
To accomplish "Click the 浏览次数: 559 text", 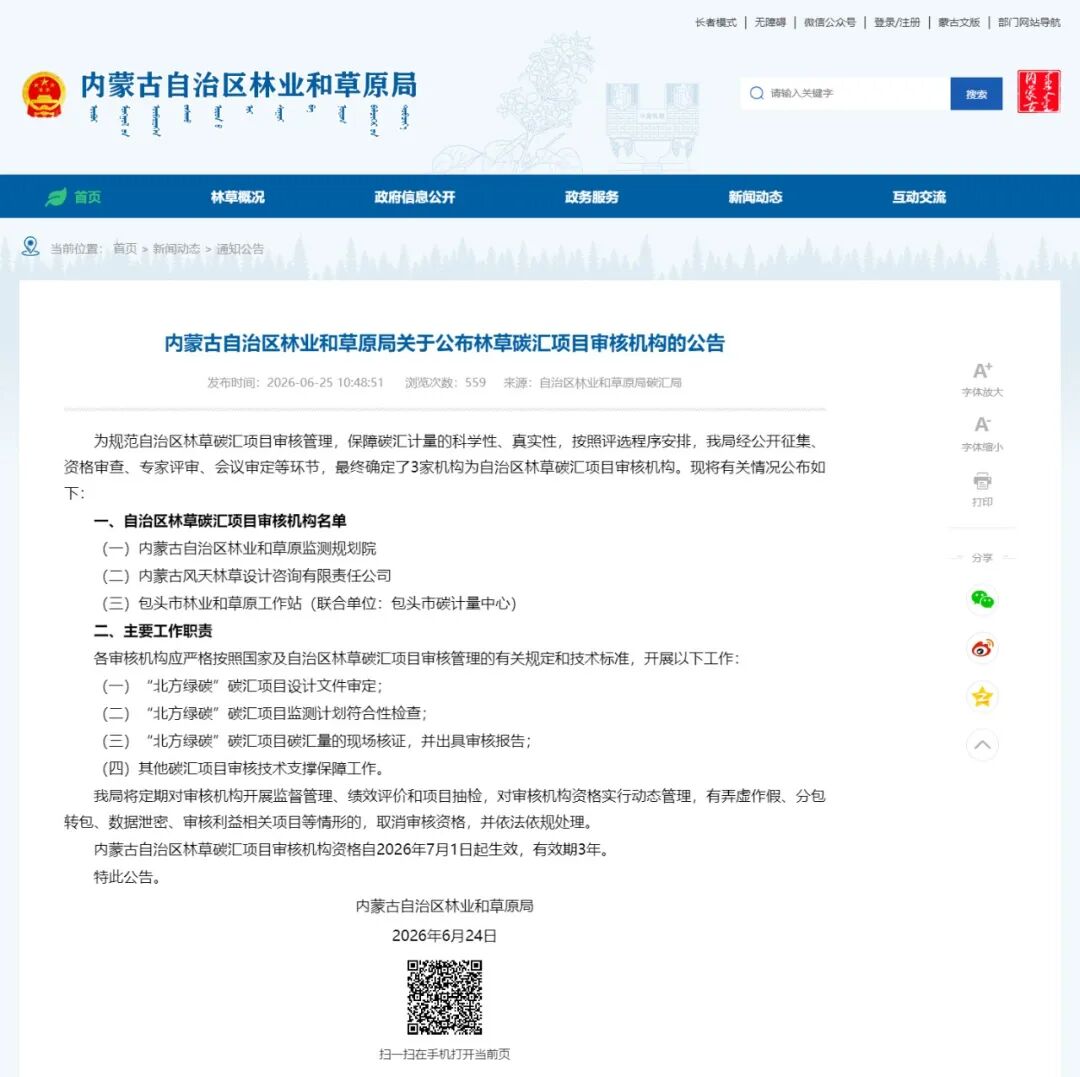I will pyautogui.click(x=445, y=383).
